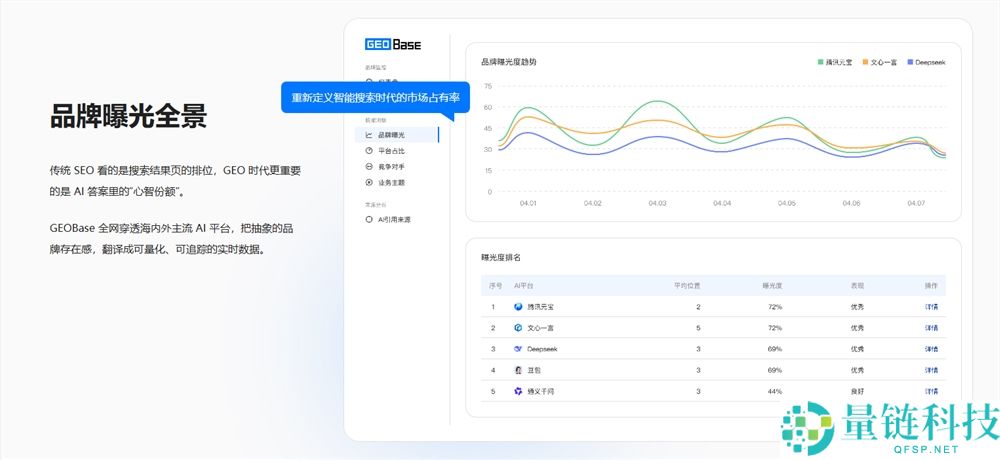Click the 文心一言 name in ranking table

[x=540, y=328]
